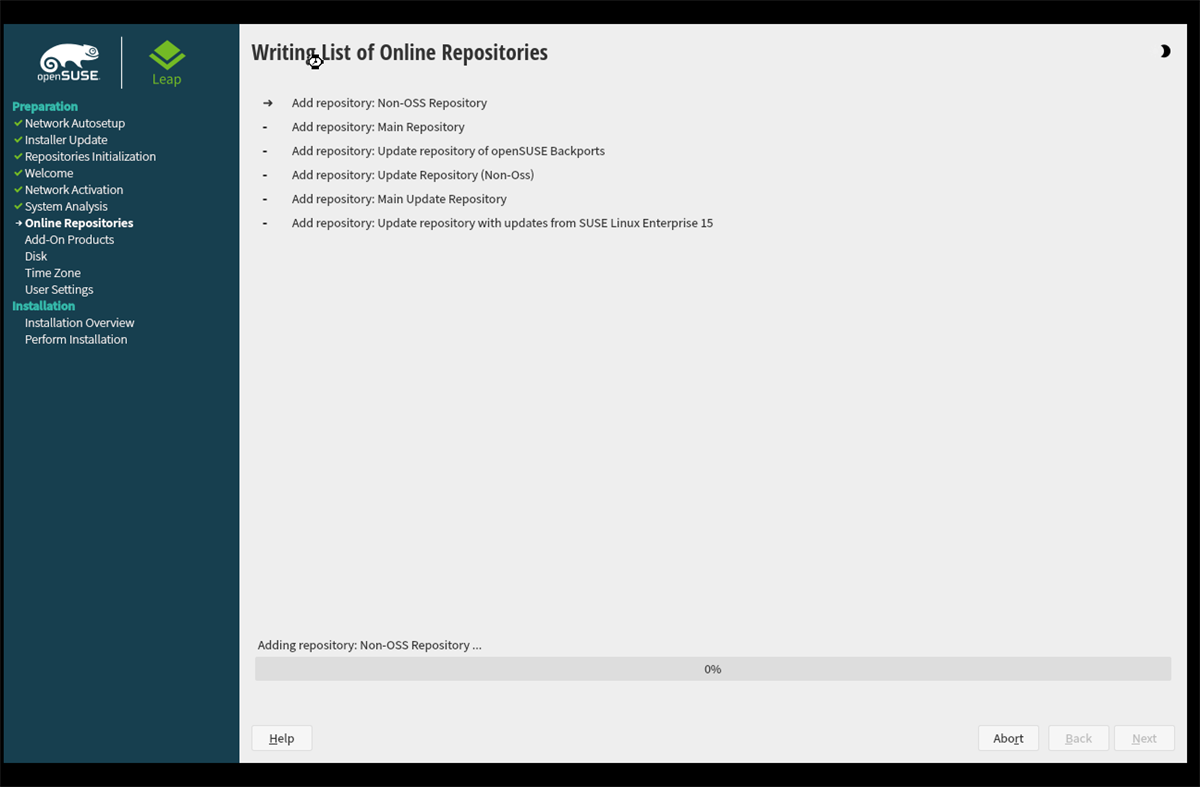Abort the installation
Image resolution: width=1200 pixels, height=787 pixels.
(x=1008, y=737)
